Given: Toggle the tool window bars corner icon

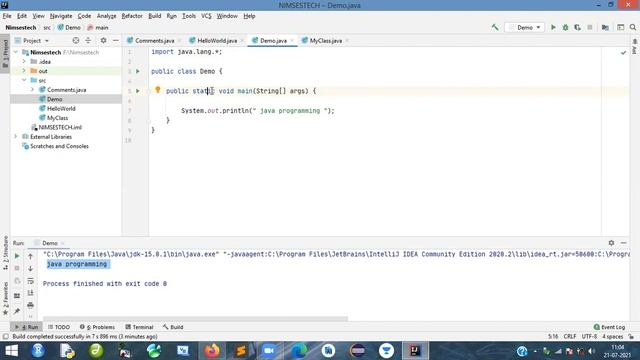Looking at the screenshot, I should pyautogui.click(x=5, y=337).
